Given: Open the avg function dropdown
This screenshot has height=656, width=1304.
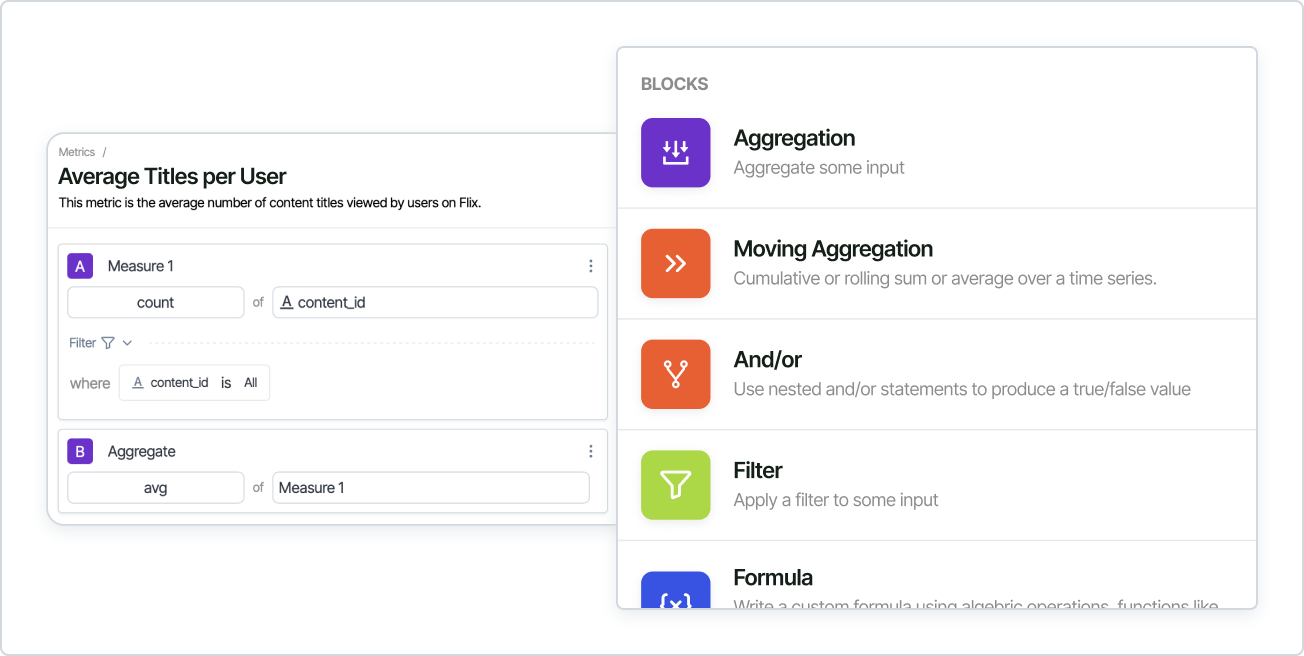Looking at the screenshot, I should tap(155, 488).
